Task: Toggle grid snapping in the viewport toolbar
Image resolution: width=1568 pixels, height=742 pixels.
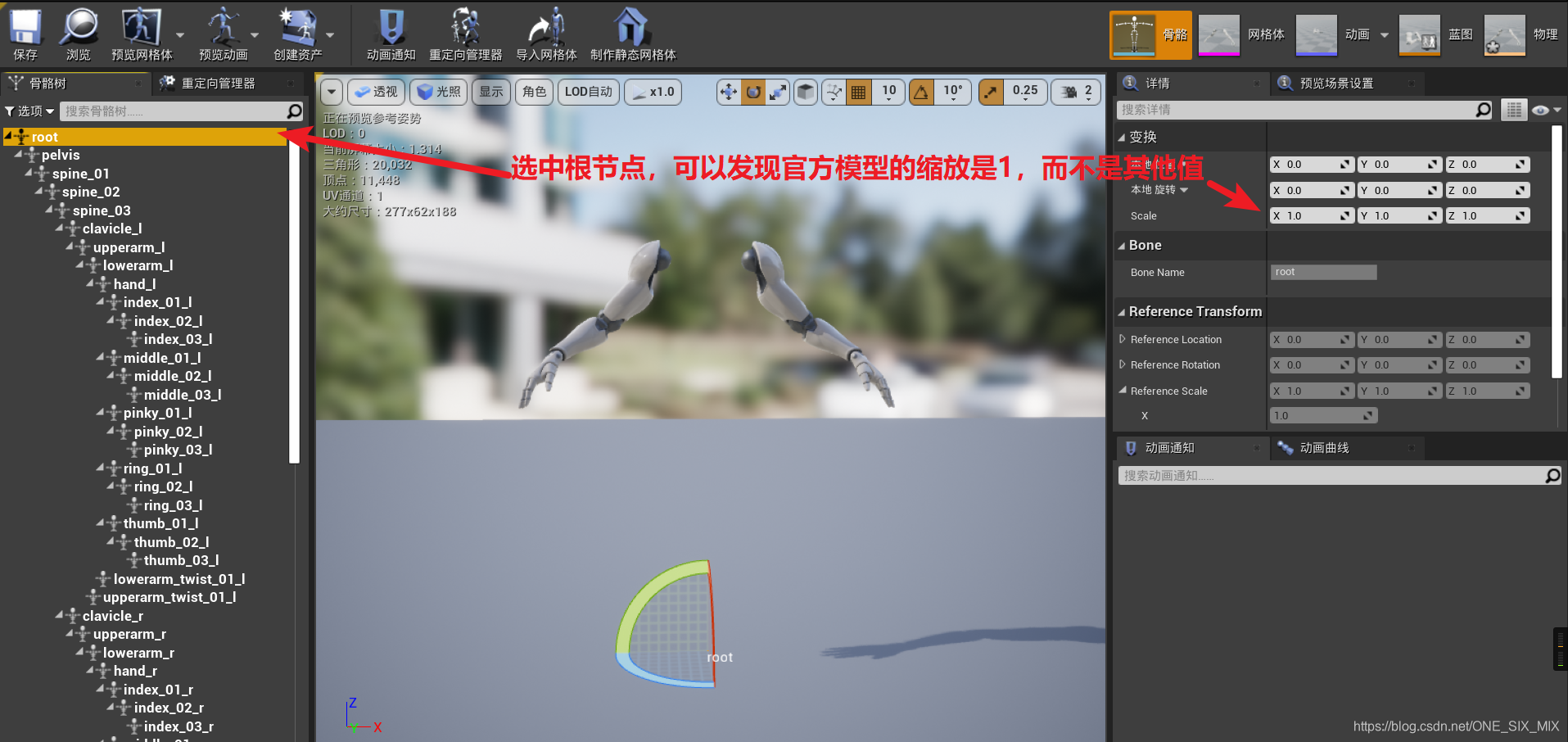Action: (x=858, y=92)
